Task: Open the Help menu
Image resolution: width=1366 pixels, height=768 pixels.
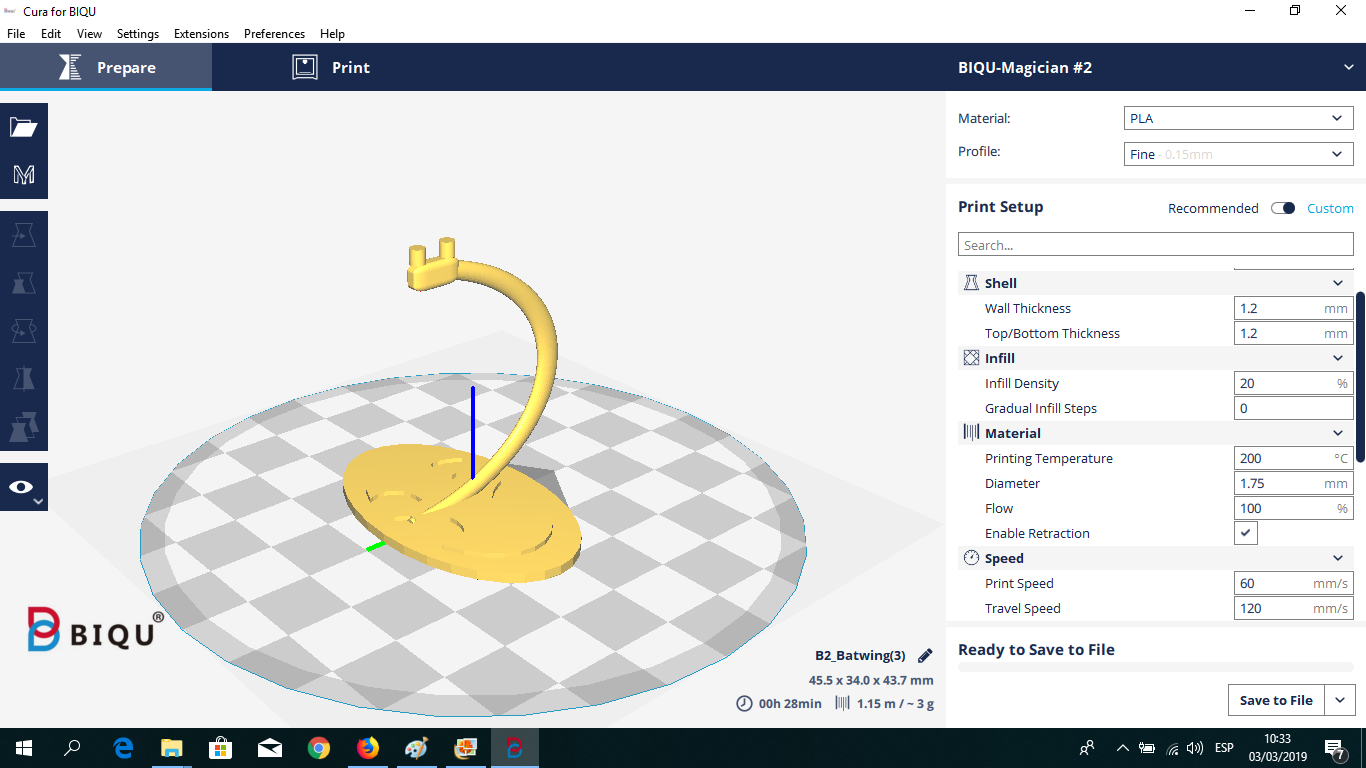Action: tap(332, 33)
